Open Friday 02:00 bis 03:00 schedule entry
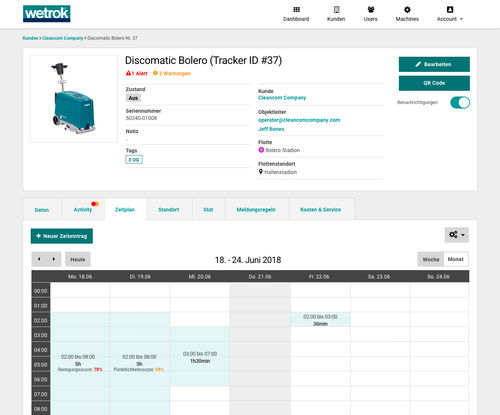Image resolution: width=500 pixels, height=415 pixels. pyautogui.click(x=320, y=320)
